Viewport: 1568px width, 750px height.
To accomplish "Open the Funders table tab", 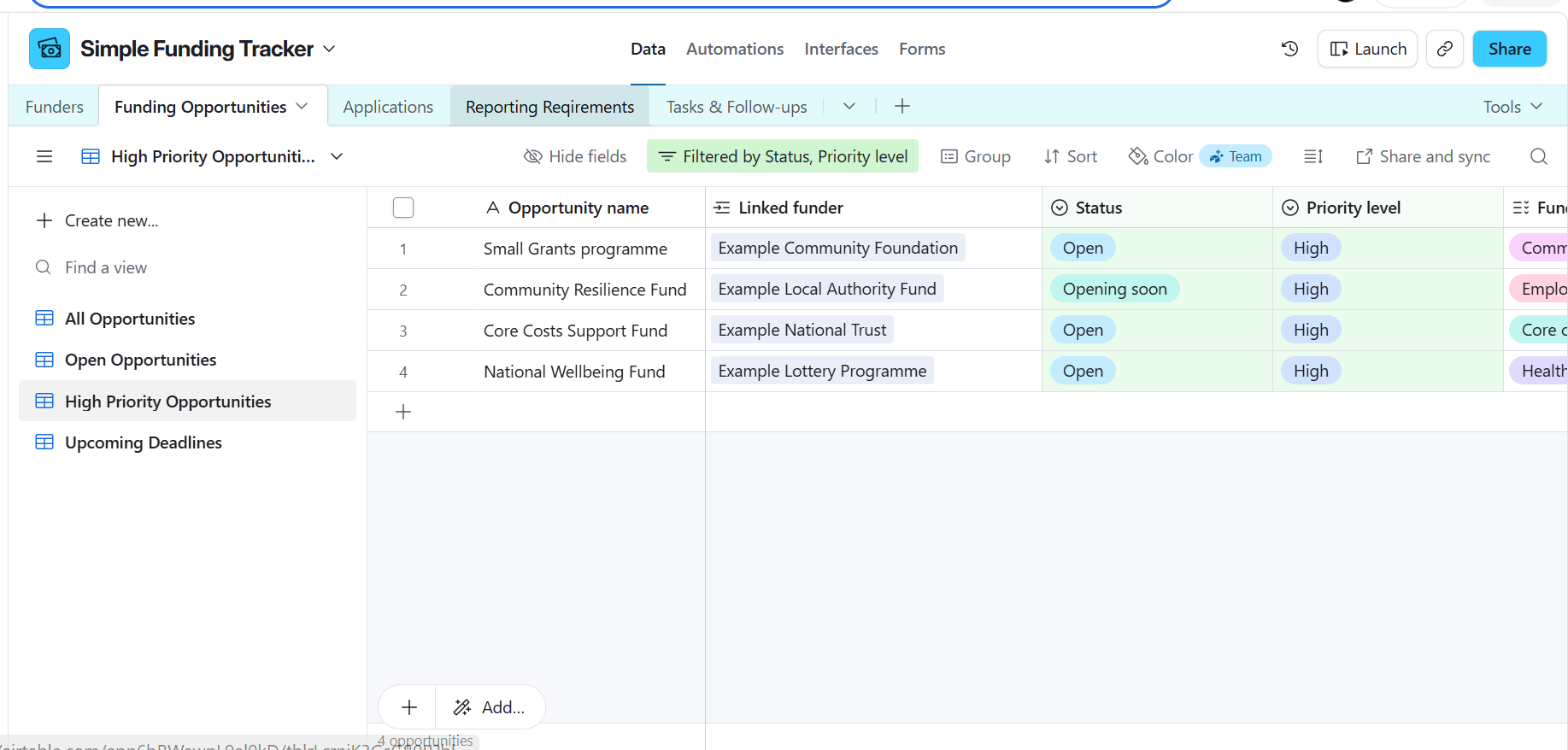I will pos(55,107).
